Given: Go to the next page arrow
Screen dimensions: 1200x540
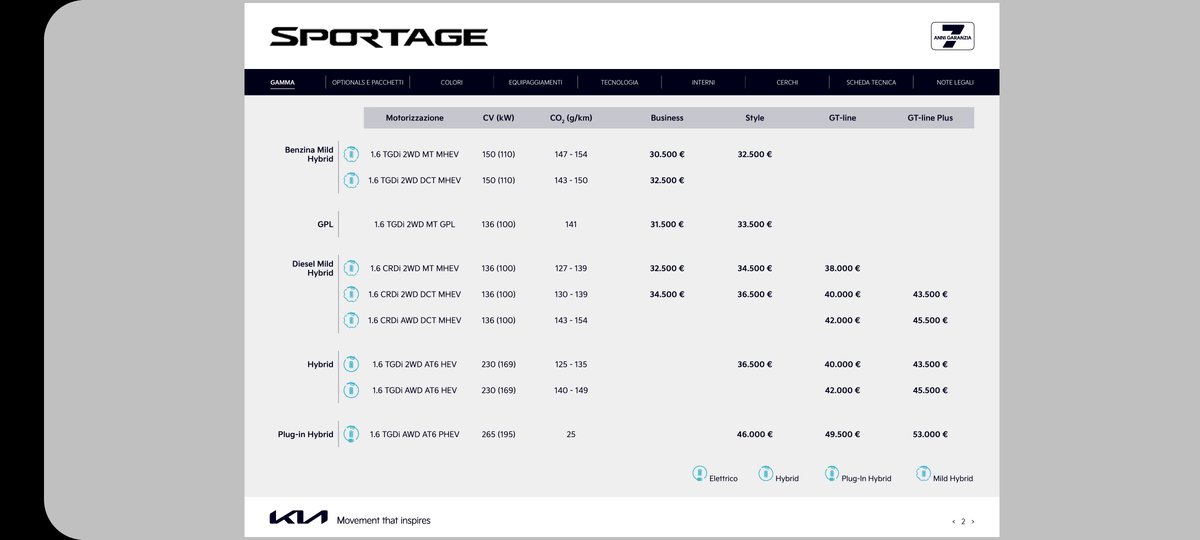Looking at the screenshot, I should click(972, 521).
